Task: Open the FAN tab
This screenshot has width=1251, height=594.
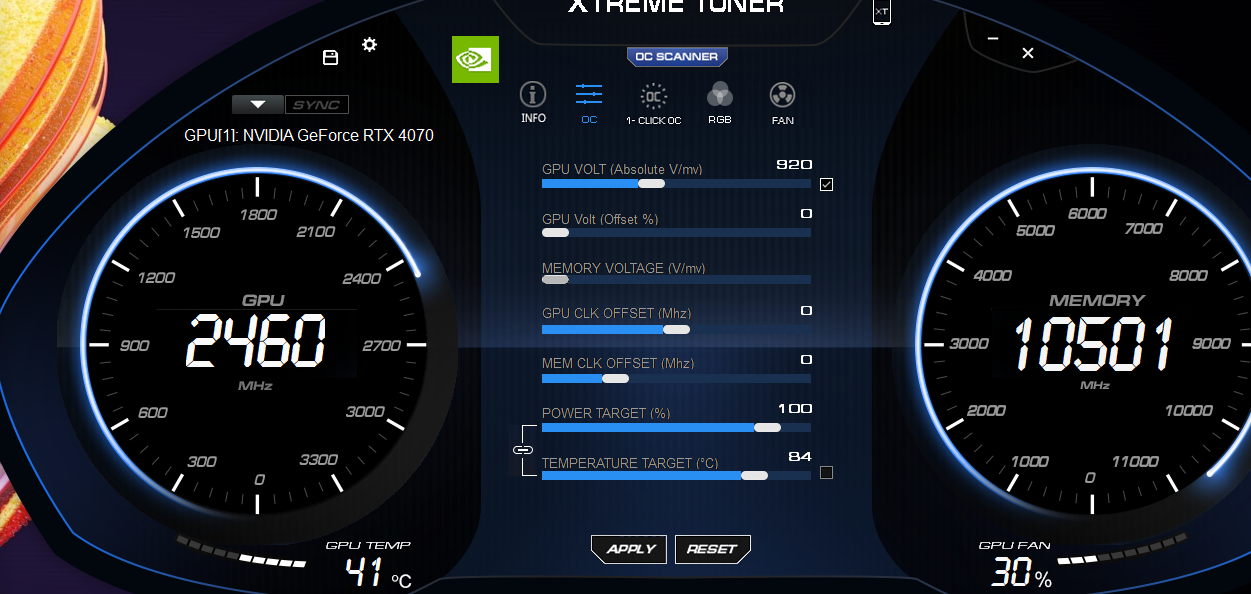Action: [x=783, y=104]
